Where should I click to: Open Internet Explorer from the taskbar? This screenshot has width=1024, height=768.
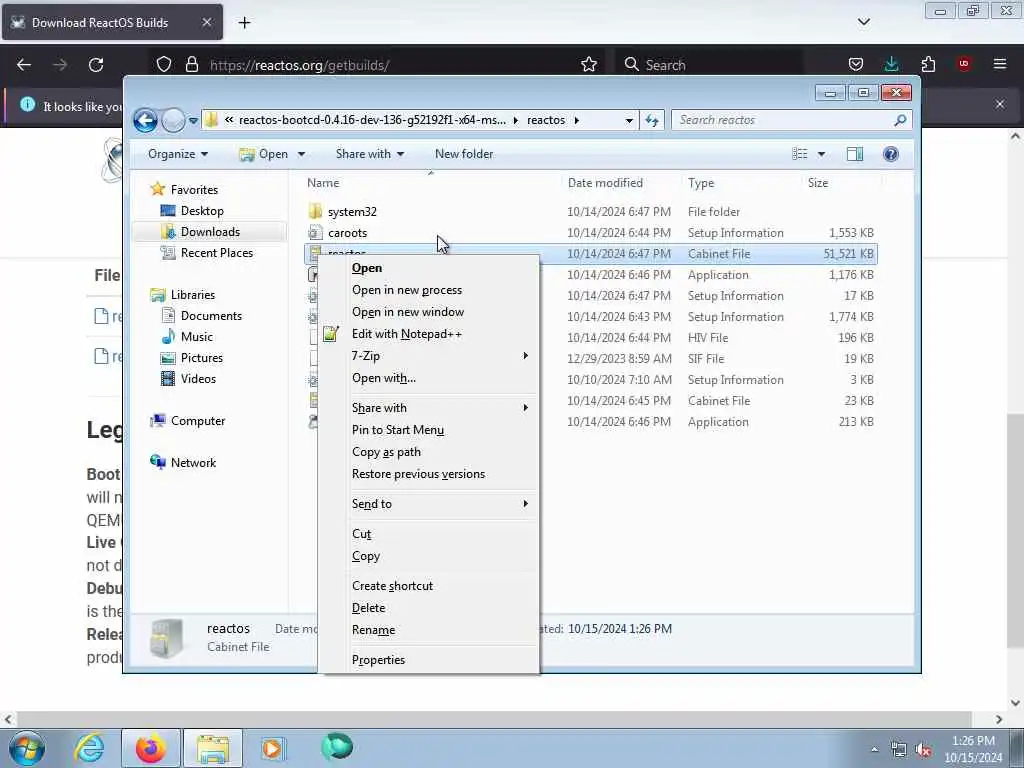[x=89, y=748]
